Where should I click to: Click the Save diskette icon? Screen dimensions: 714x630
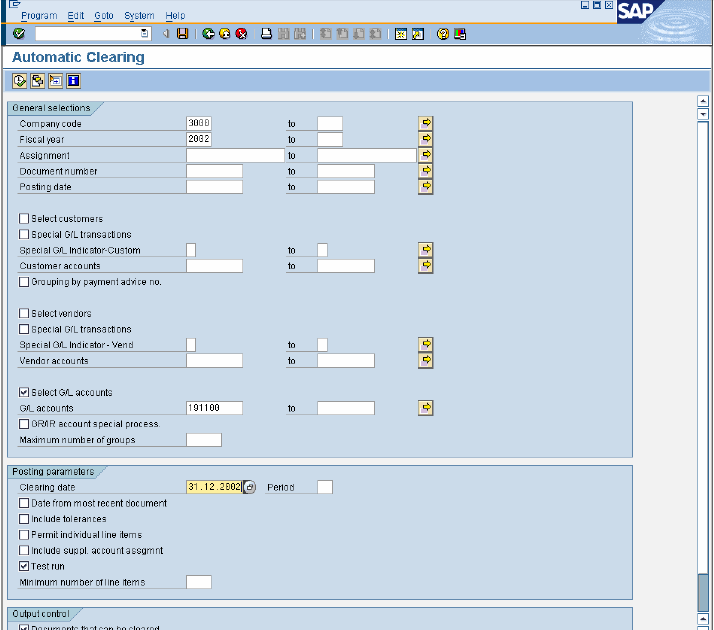pyautogui.click(x=183, y=34)
